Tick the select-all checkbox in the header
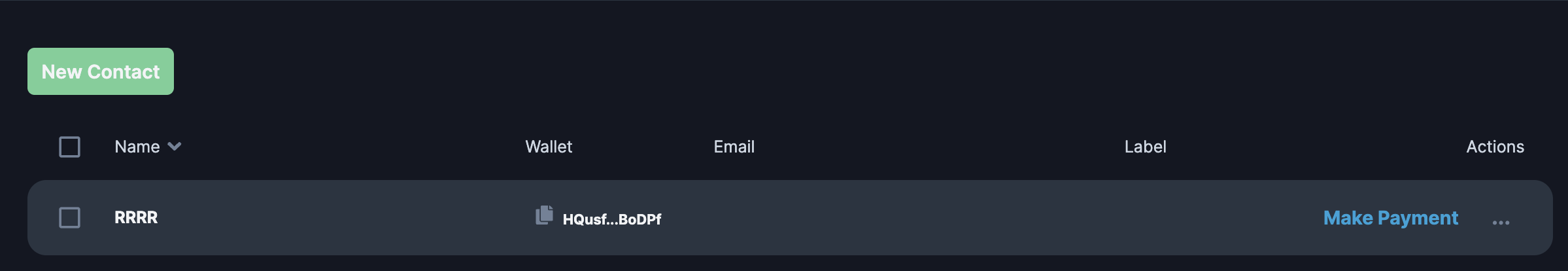Screen dimensions: 1568x271 (x=70, y=147)
